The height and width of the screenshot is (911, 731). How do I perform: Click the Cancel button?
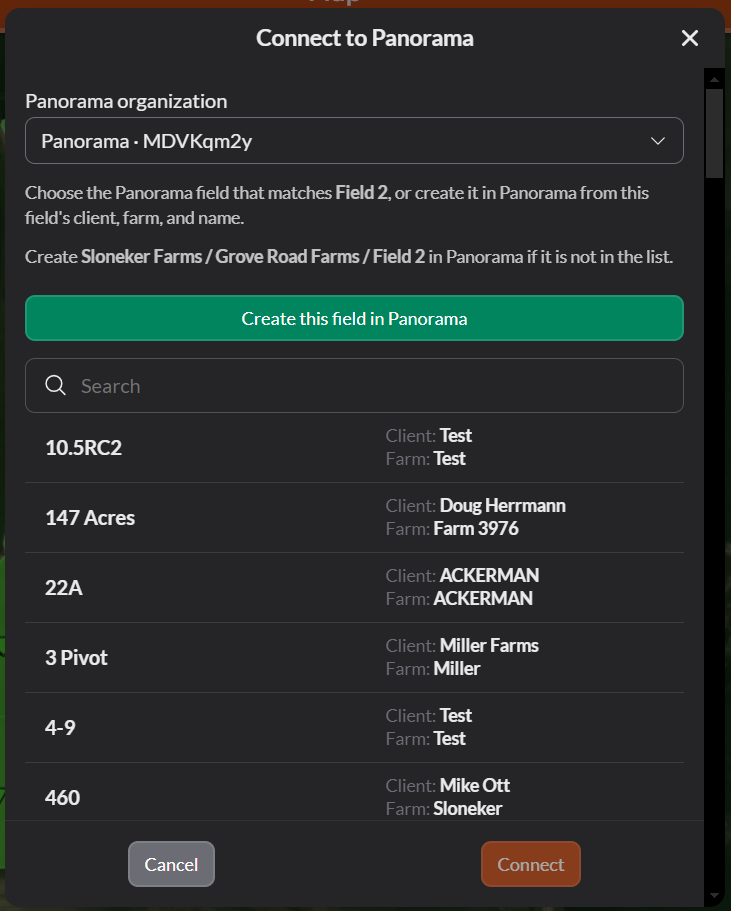(171, 864)
